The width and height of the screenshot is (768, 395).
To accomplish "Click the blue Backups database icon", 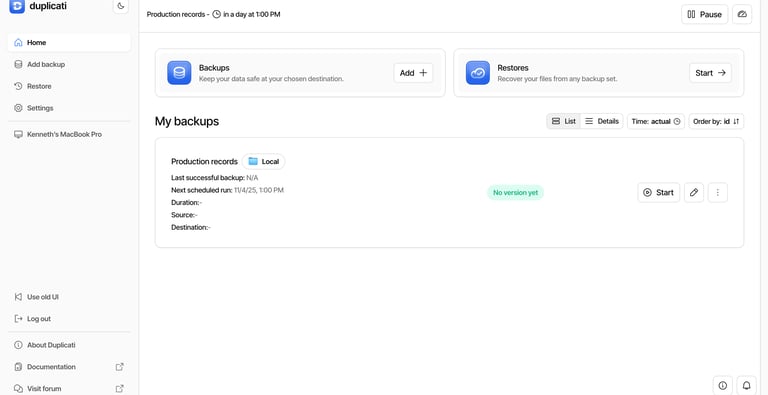I will coord(179,73).
